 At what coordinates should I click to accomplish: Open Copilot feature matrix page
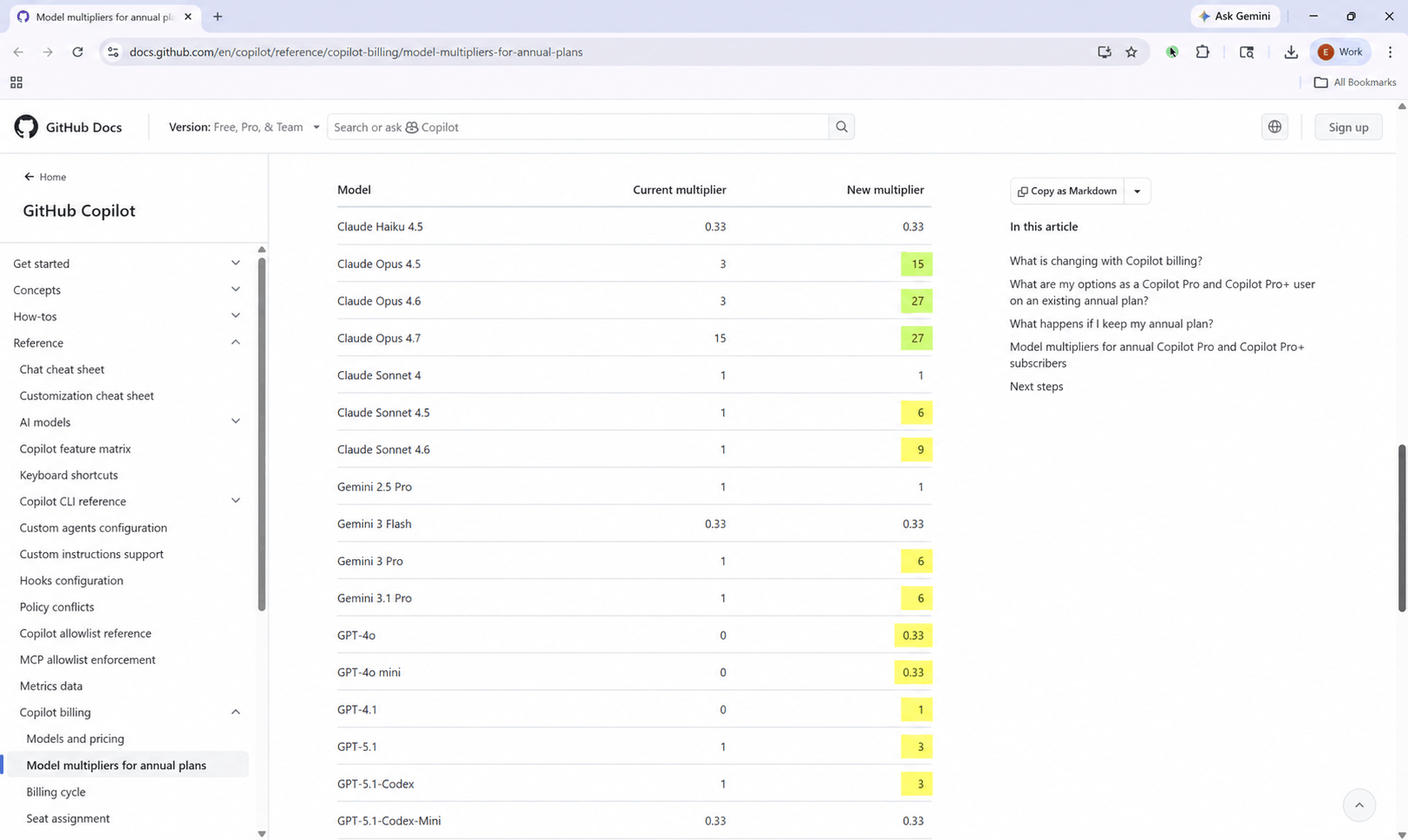coord(75,448)
